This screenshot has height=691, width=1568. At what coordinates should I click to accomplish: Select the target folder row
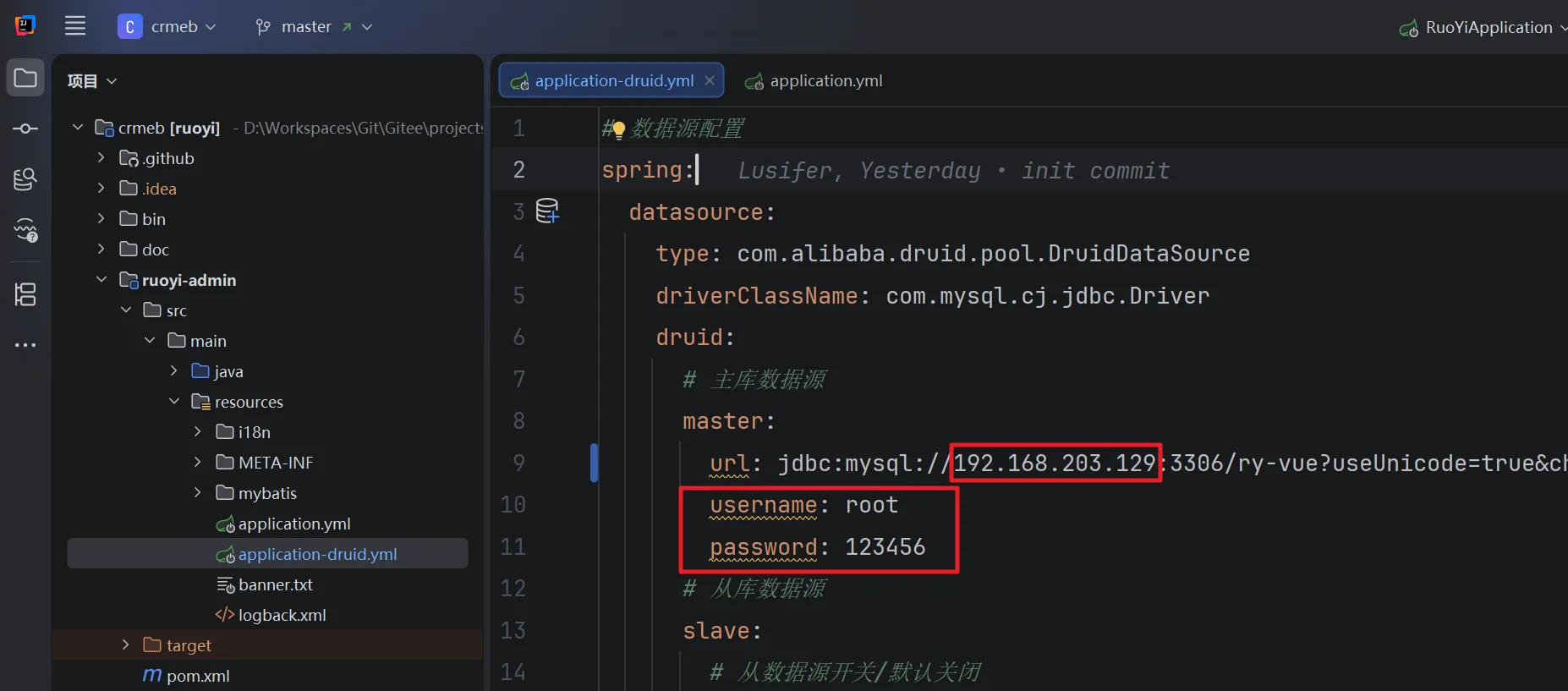(x=267, y=645)
